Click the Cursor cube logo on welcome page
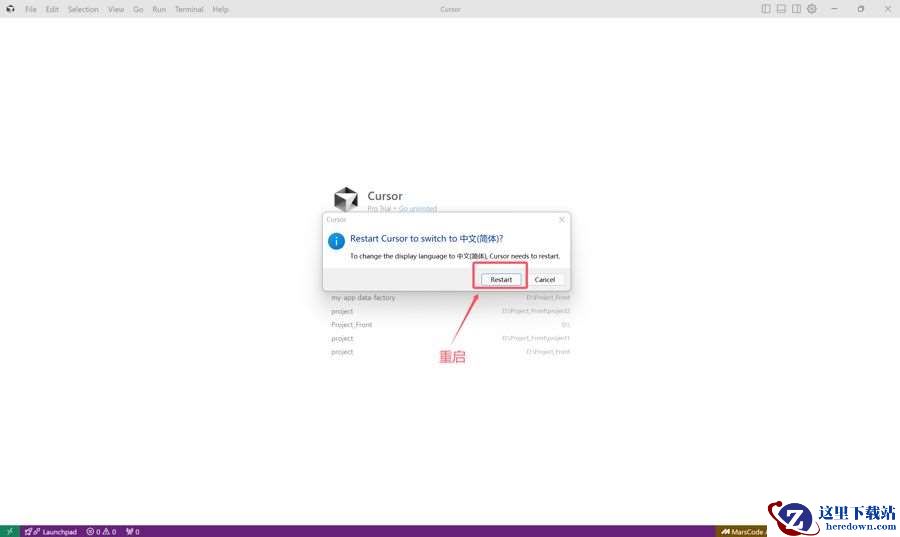900x537 pixels. pyautogui.click(x=346, y=199)
